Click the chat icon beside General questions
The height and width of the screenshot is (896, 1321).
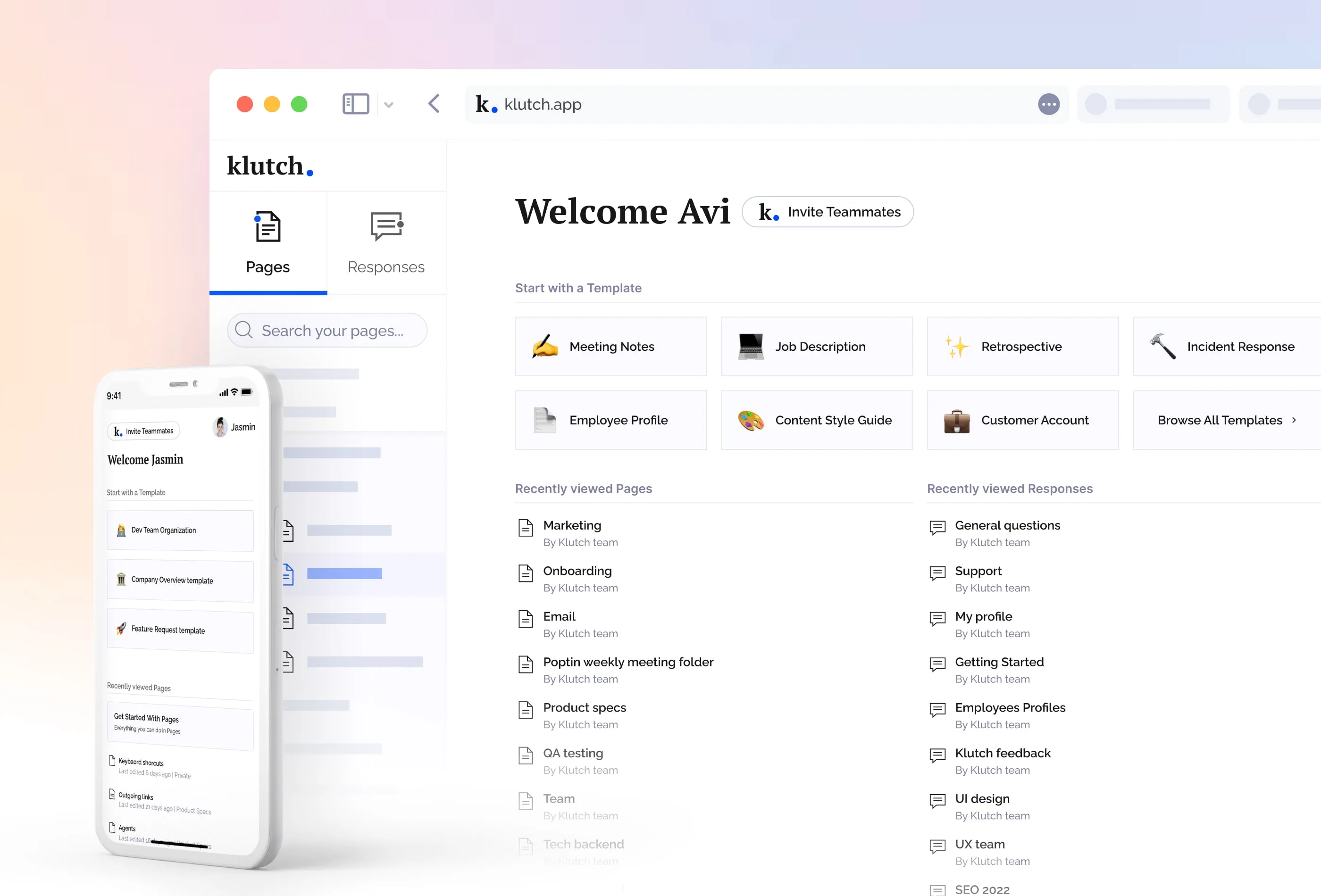[937, 528]
